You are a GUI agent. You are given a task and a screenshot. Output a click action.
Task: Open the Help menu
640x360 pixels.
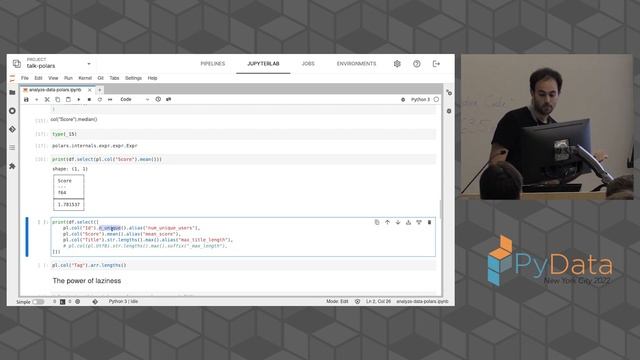(x=152, y=78)
